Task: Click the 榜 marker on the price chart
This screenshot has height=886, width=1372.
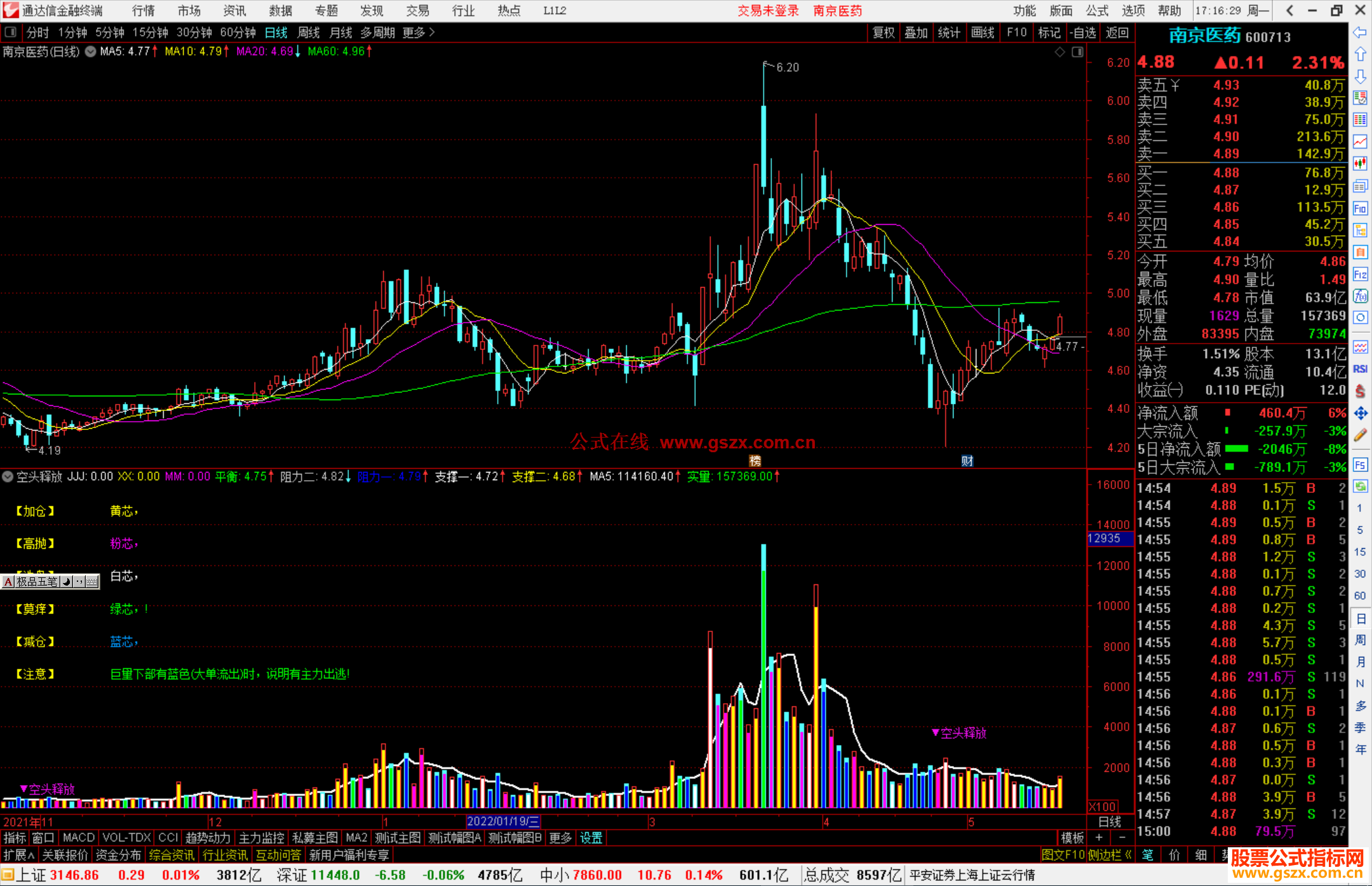Action: click(x=755, y=461)
